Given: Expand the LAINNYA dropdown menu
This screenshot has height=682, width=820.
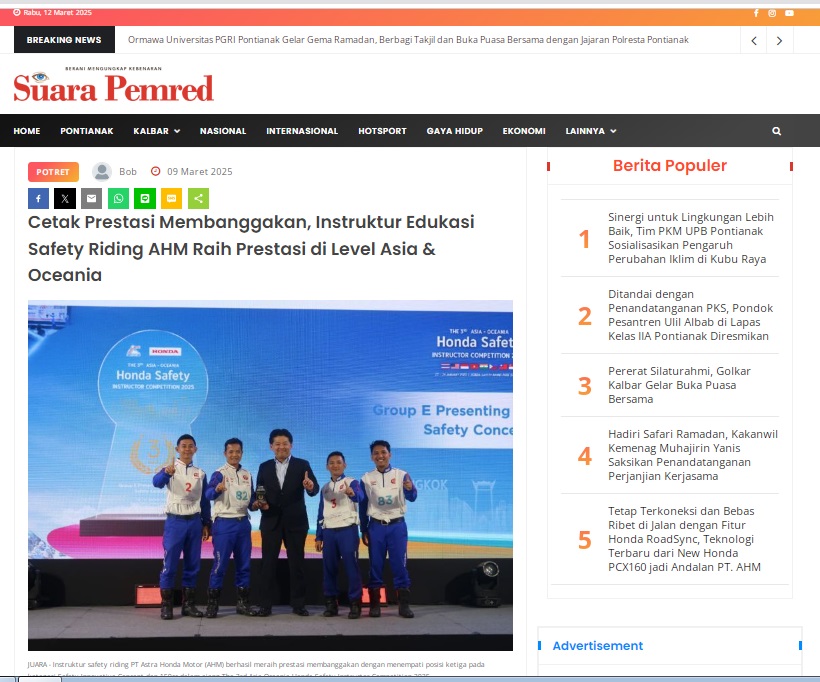Looking at the screenshot, I should click(x=590, y=131).
